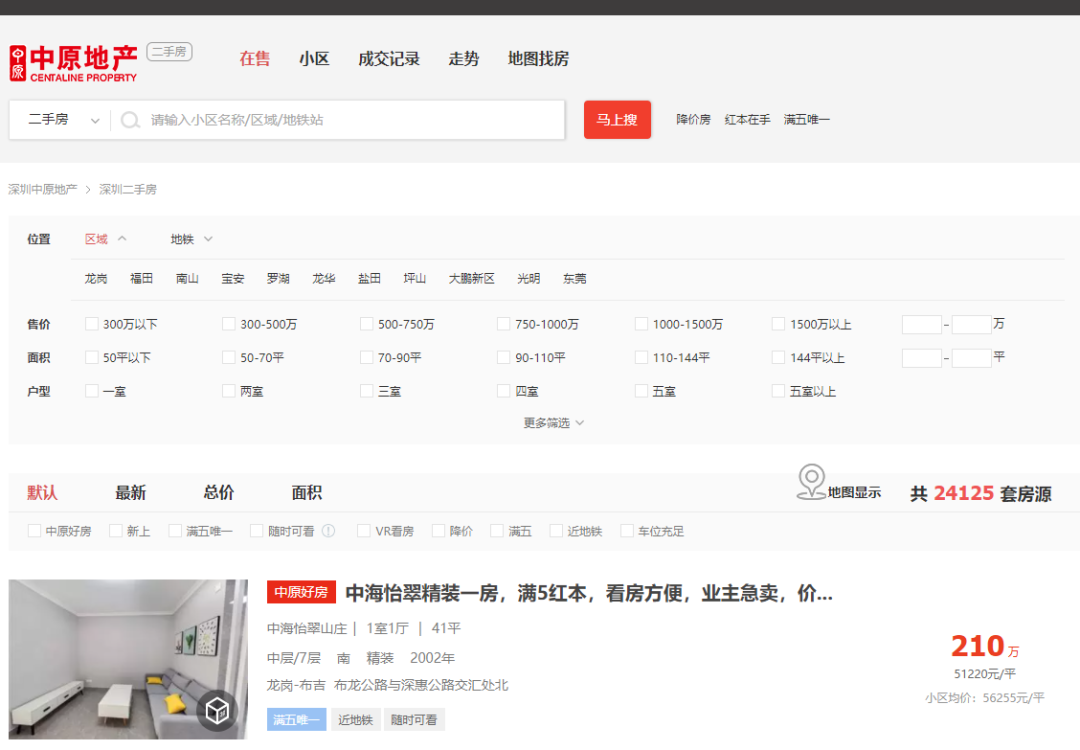
Task: Open the 中海怡翠 listing thumbnail photo
Action: [x=128, y=659]
